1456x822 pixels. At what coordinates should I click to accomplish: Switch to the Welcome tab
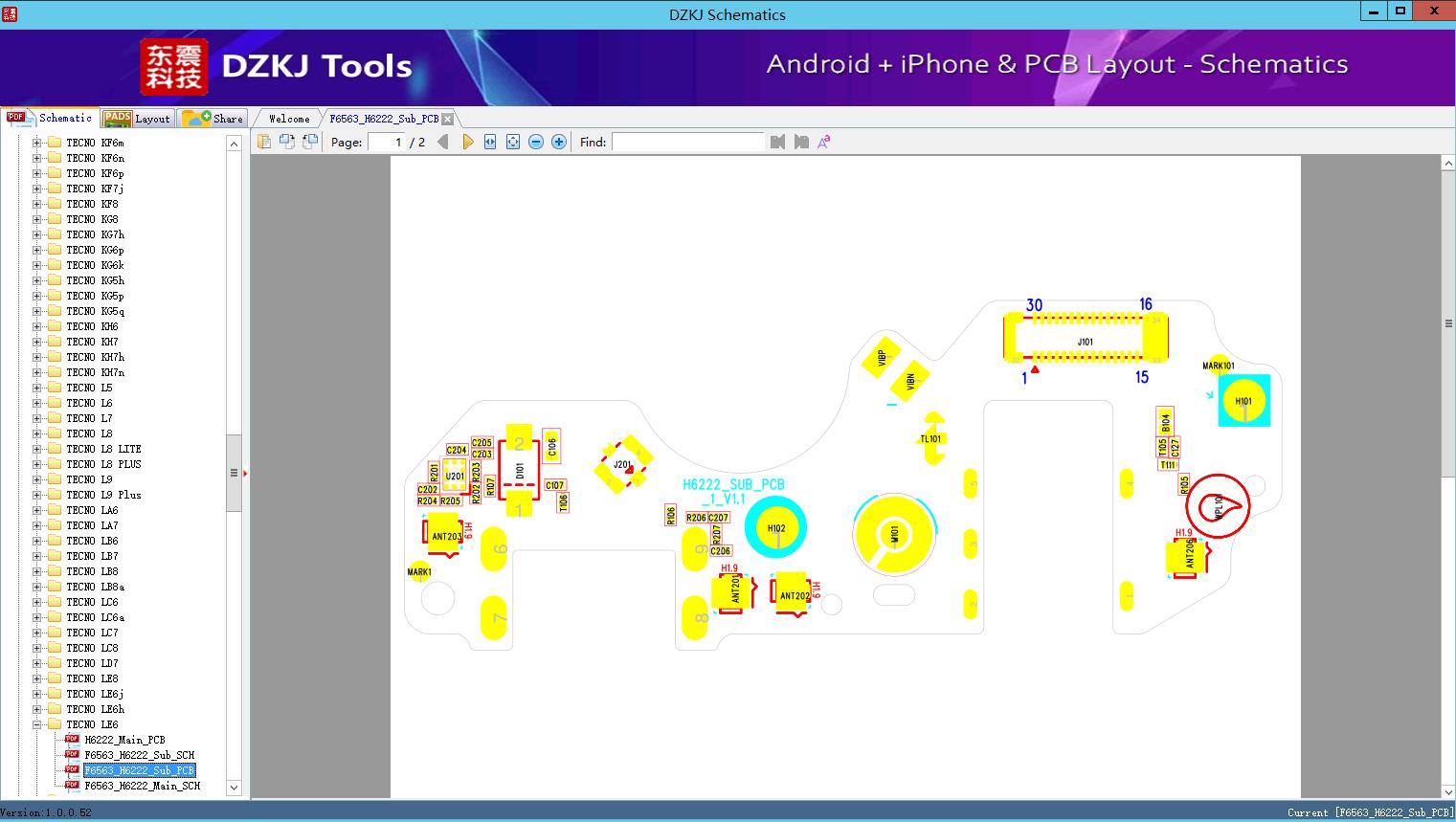[x=288, y=119]
